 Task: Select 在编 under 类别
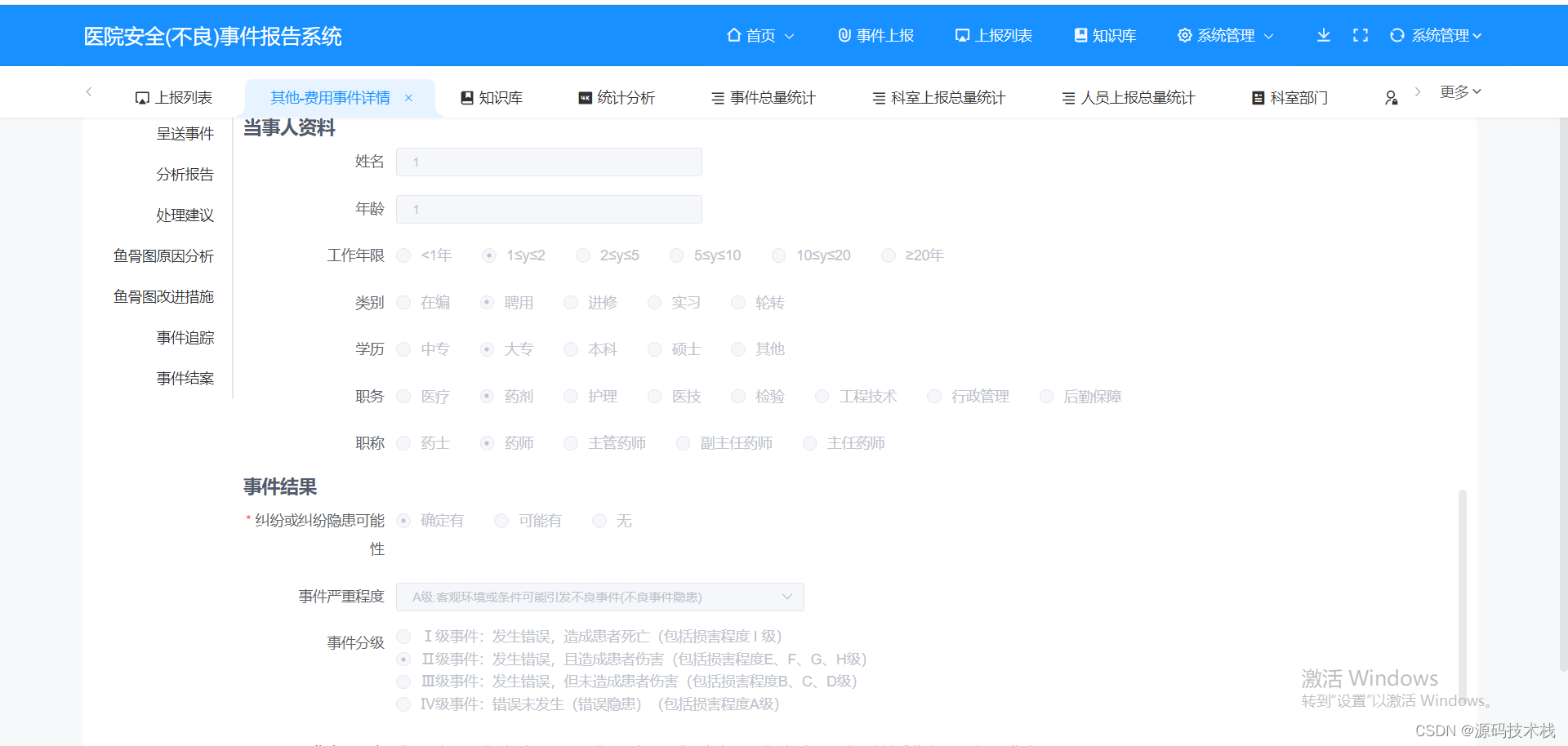(x=403, y=303)
